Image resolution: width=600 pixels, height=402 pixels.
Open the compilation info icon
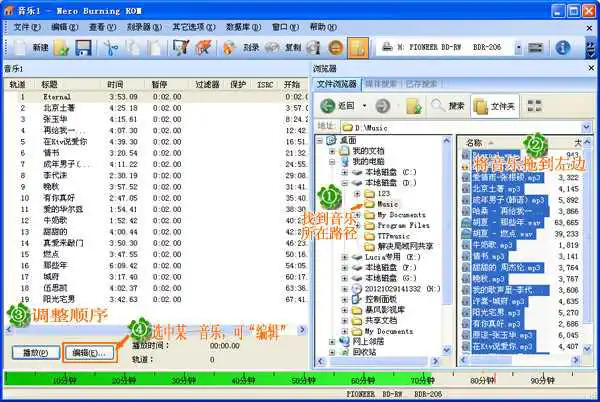(180, 48)
